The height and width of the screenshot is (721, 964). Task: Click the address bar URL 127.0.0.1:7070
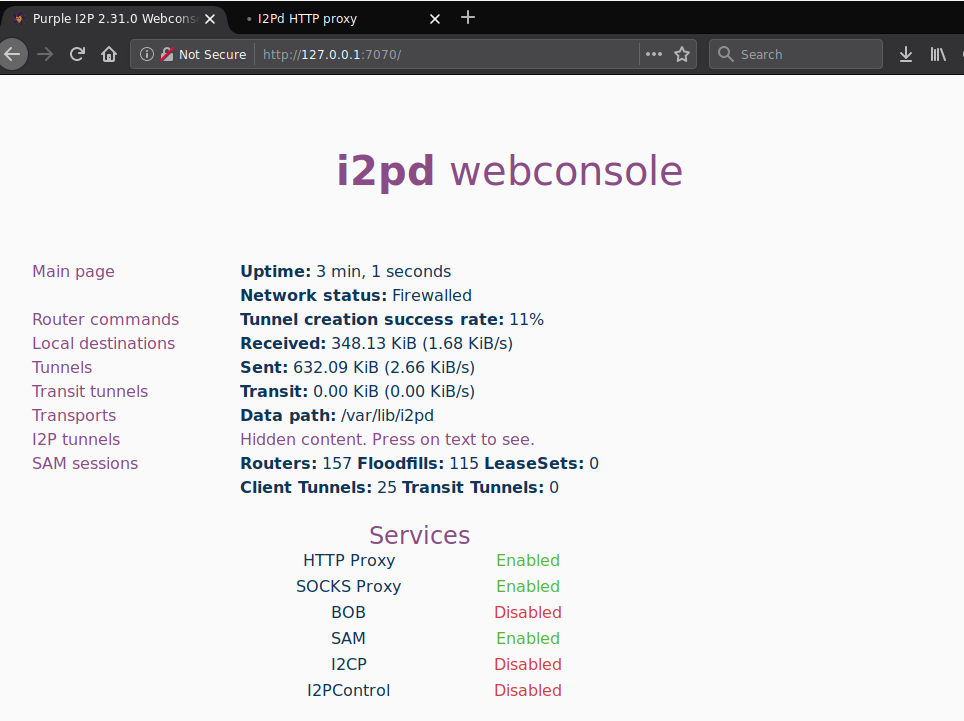coord(332,55)
